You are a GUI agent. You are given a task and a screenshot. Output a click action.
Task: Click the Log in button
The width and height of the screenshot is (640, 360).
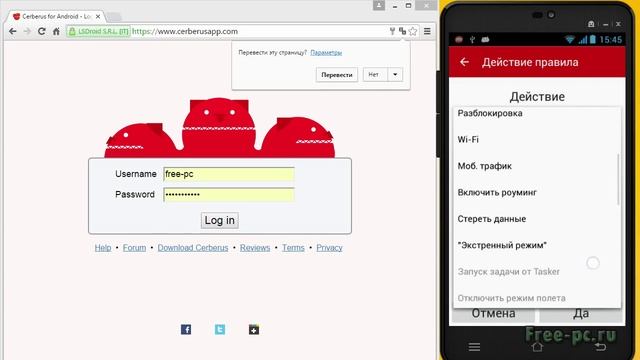click(x=220, y=220)
